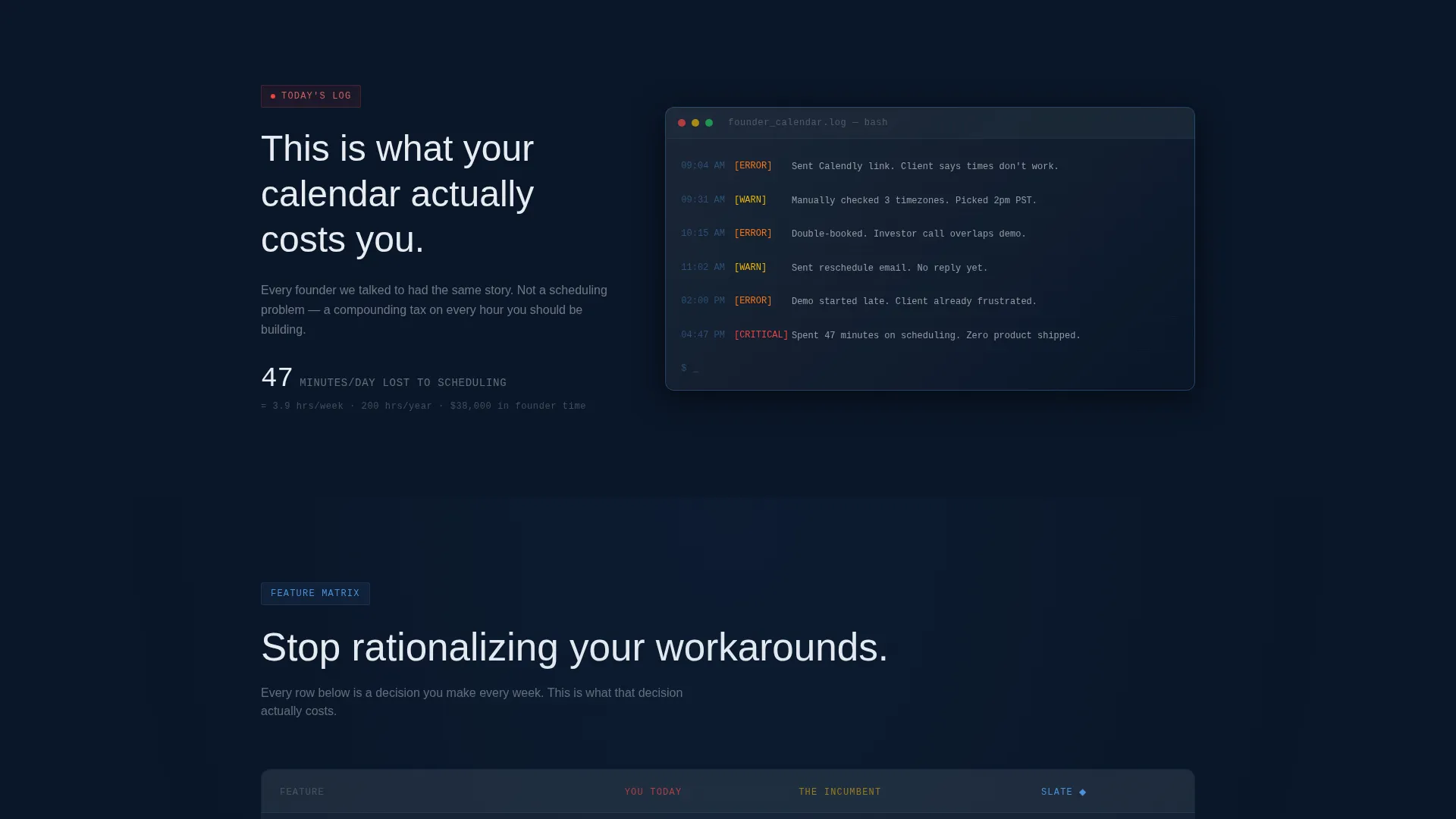
Task: Click heading 'Stop rationalizing your workarounds.'
Action: click(x=574, y=648)
